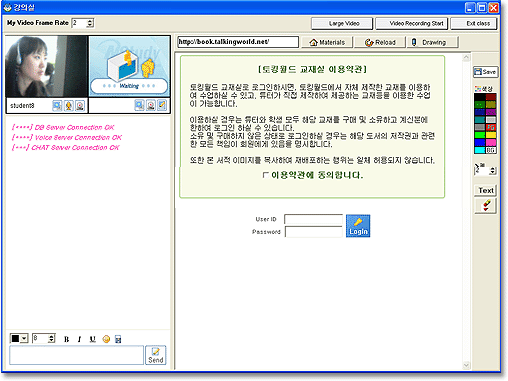The image size is (508, 381).
Task: Click the Save drawing button
Action: point(485,72)
